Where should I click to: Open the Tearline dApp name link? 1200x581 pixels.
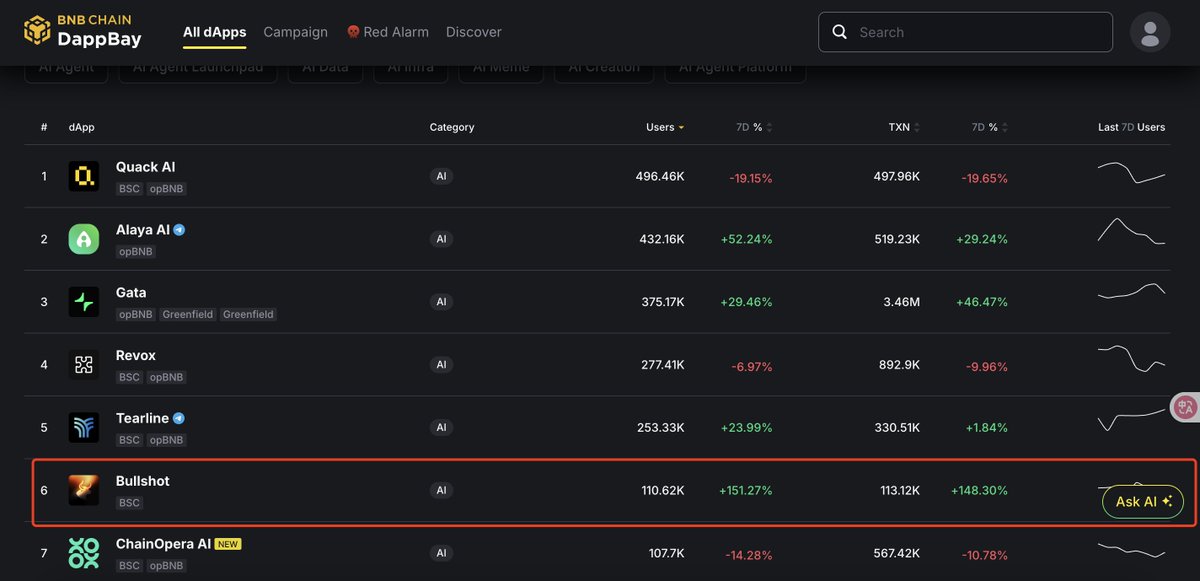(142, 418)
